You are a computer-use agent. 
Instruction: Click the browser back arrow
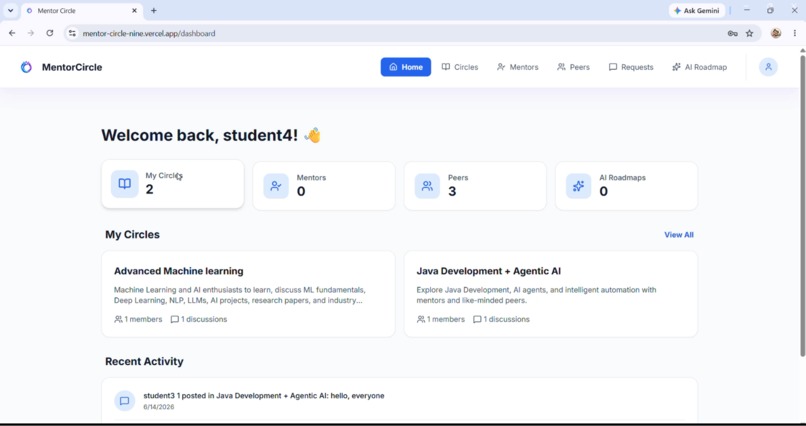(x=12, y=33)
